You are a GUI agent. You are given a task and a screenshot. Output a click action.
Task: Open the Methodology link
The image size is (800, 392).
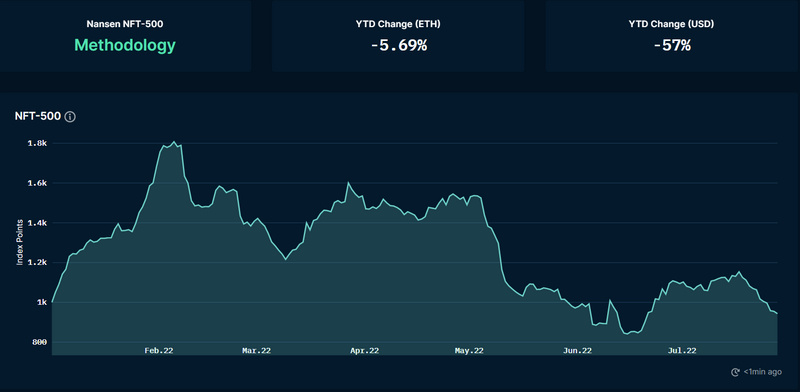(125, 45)
